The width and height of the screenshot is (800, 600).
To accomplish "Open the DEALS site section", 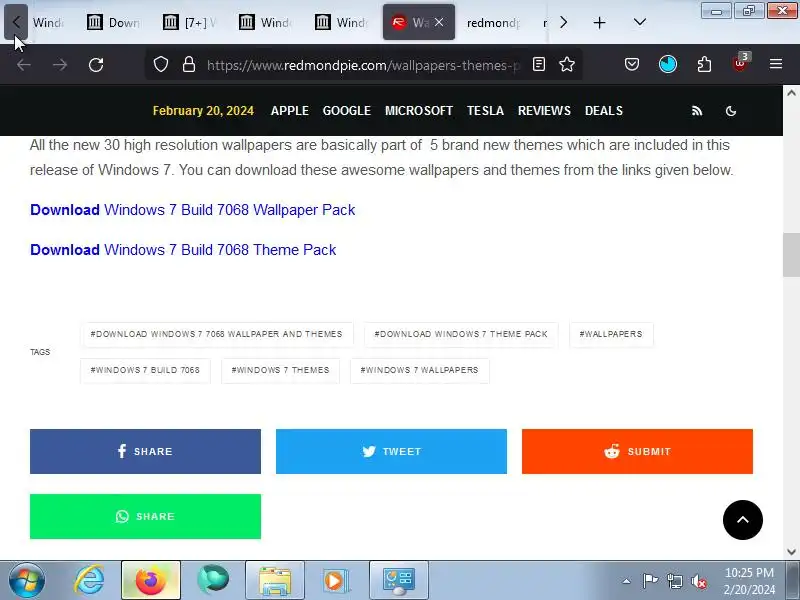I will coord(604,111).
